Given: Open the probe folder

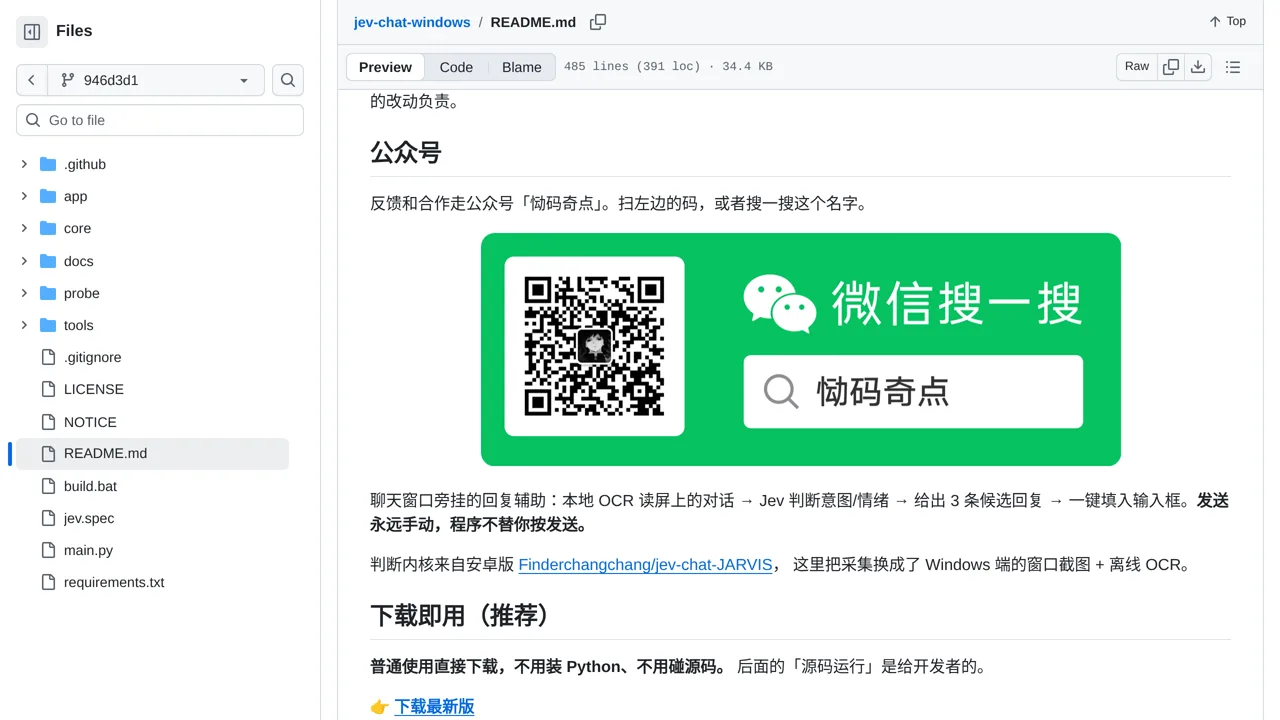Looking at the screenshot, I should [82, 293].
